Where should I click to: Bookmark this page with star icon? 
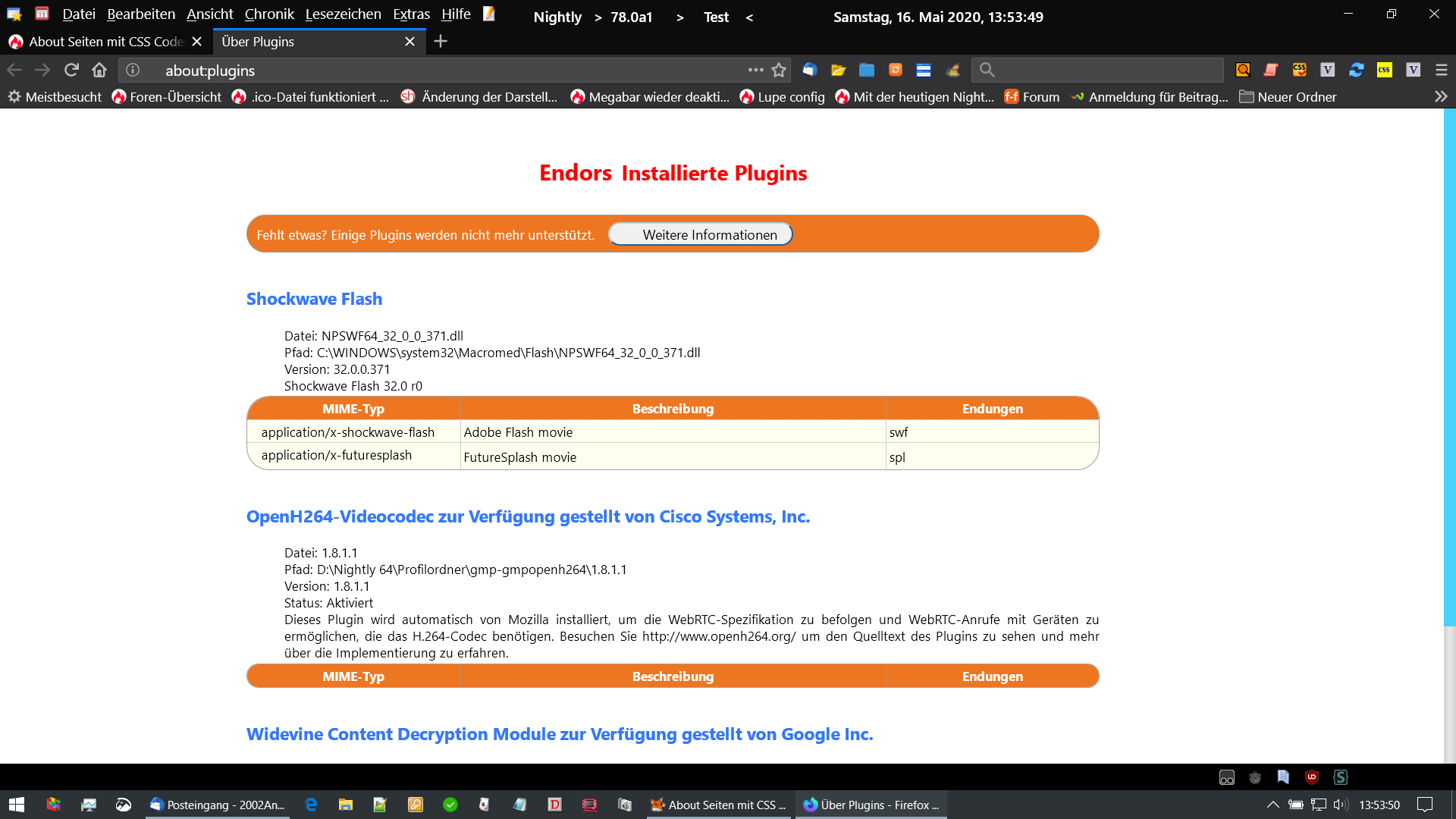click(x=779, y=71)
